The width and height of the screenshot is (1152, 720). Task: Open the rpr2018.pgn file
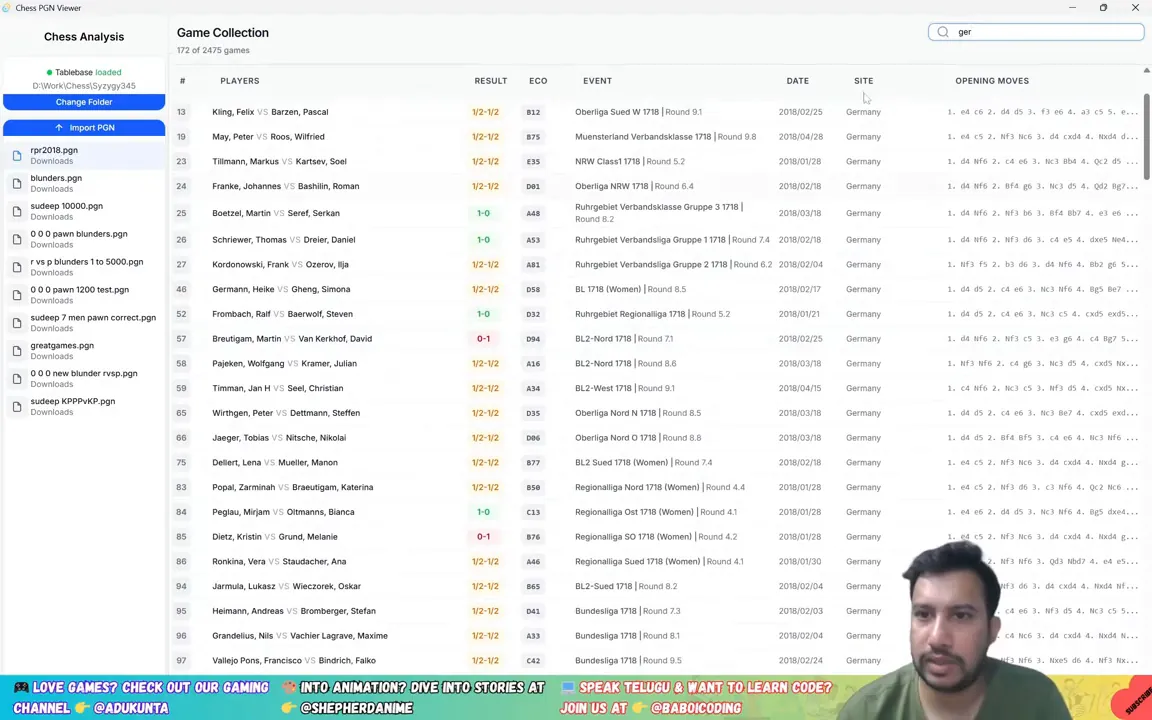click(84, 155)
